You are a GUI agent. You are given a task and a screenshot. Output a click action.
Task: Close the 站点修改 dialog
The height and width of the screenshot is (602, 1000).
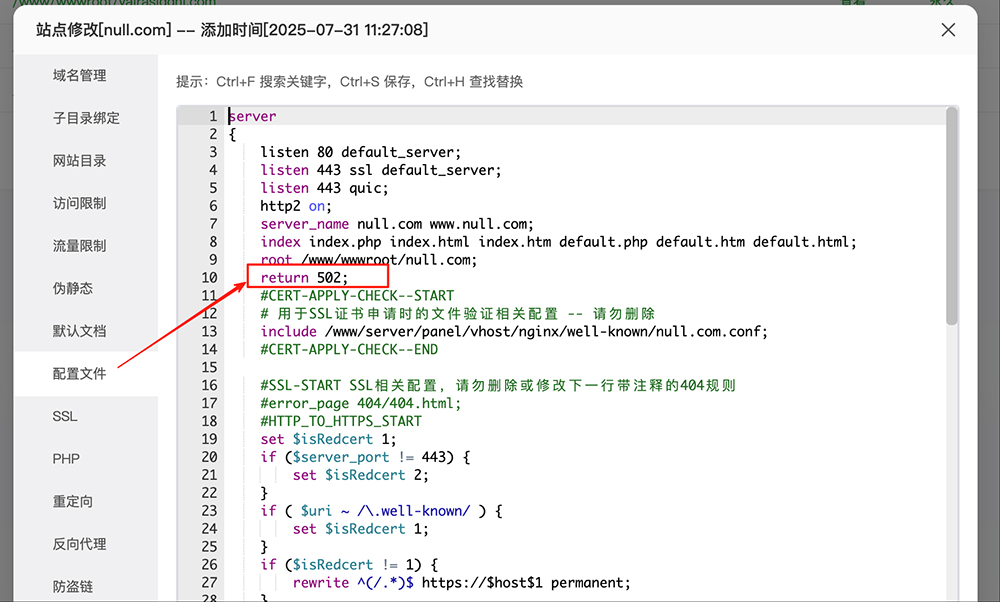tap(948, 29)
